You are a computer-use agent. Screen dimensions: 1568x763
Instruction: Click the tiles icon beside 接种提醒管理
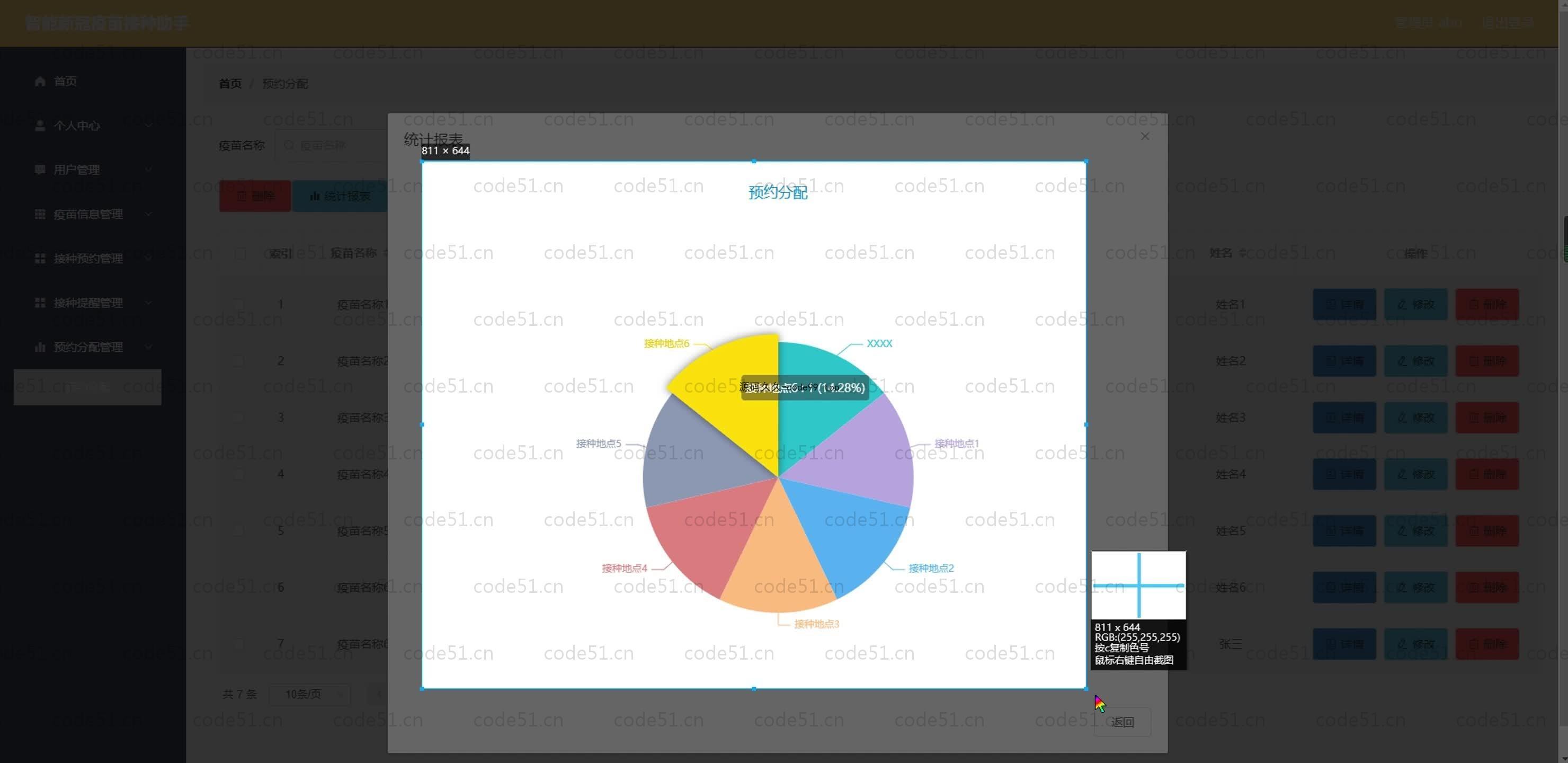click(40, 303)
